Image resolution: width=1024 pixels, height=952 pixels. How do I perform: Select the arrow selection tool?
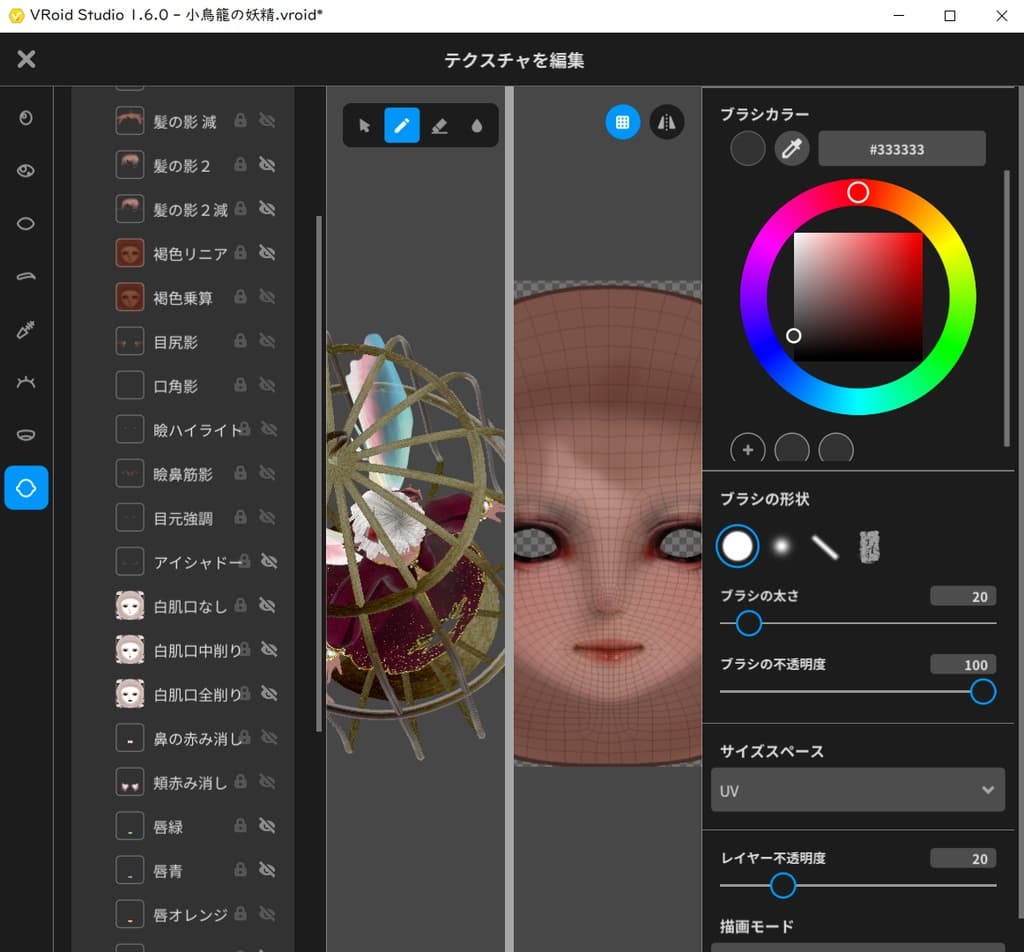tap(364, 126)
